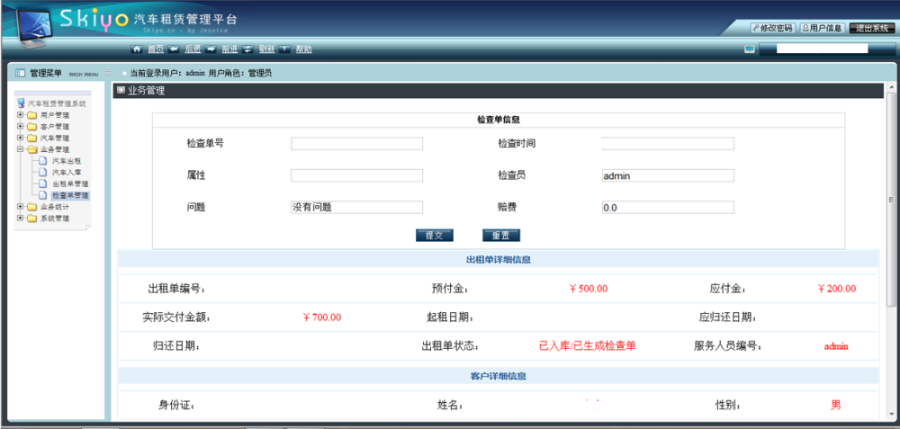
Task: Go back with the 后退 link
Action: click(193, 49)
